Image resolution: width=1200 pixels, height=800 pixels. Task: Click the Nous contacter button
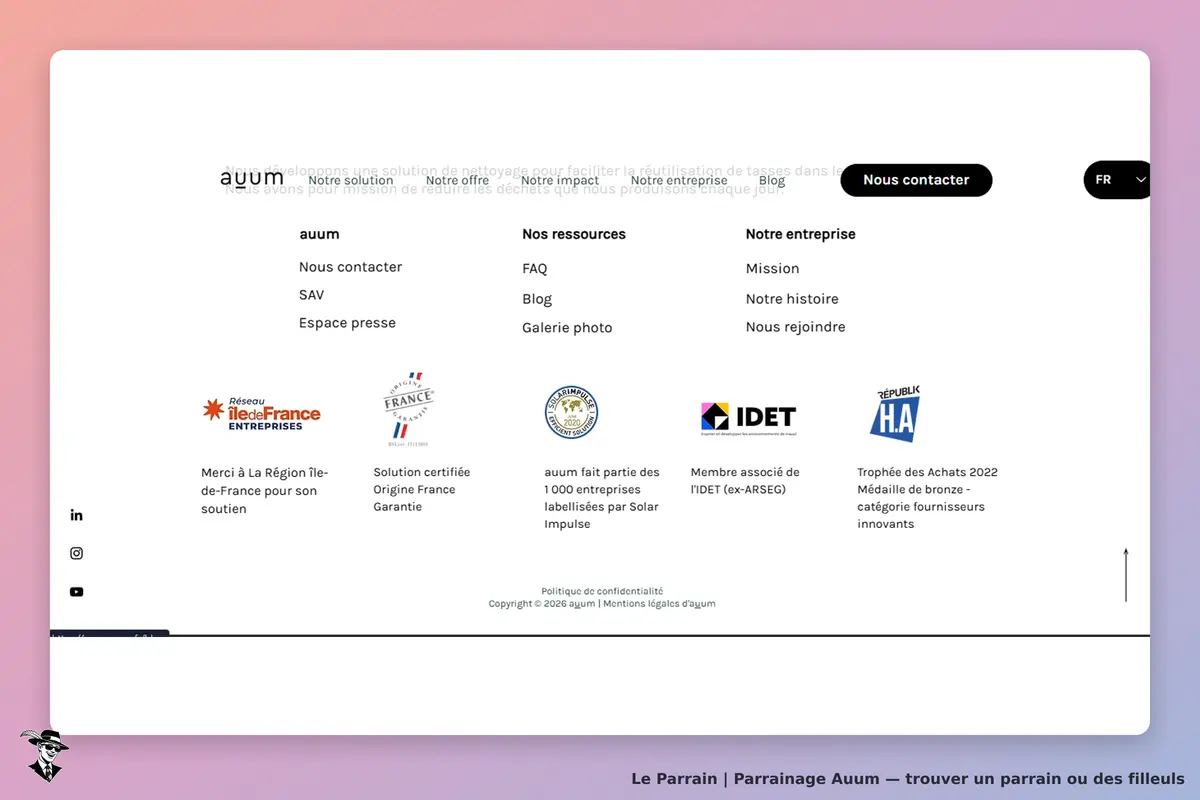(916, 180)
